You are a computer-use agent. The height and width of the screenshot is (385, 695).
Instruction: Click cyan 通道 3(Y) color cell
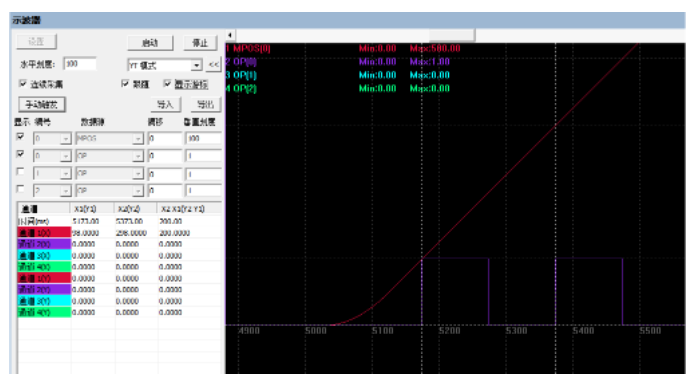(x=44, y=301)
